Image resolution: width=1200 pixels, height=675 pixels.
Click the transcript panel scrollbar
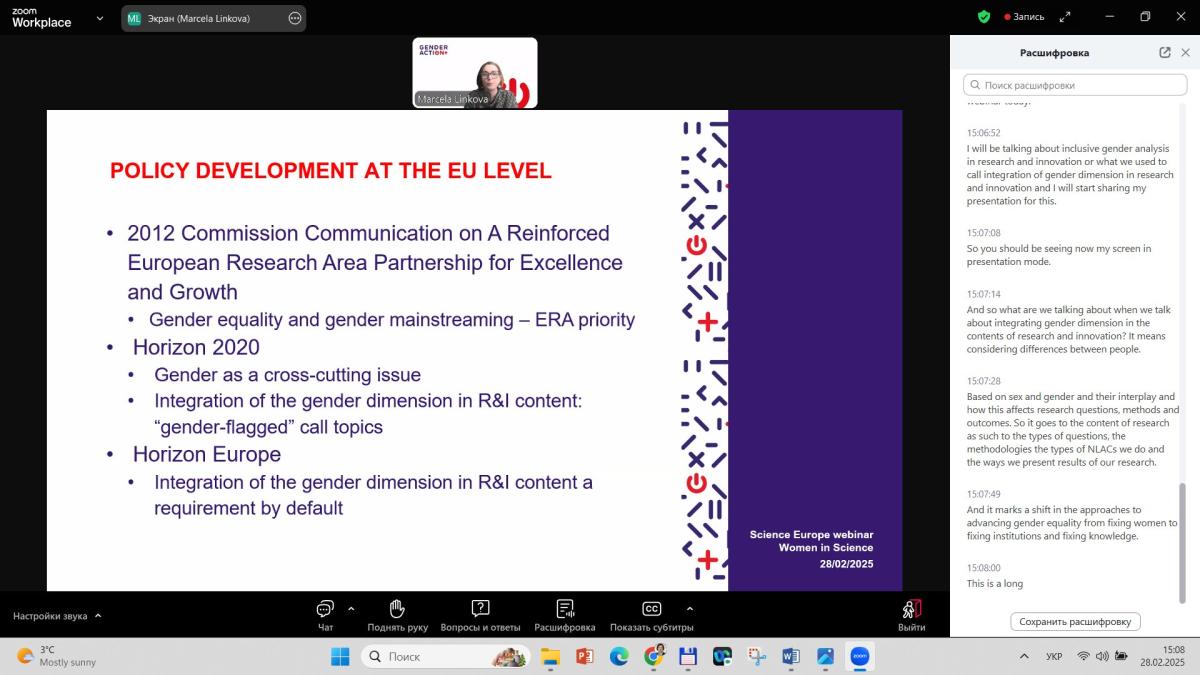1183,540
